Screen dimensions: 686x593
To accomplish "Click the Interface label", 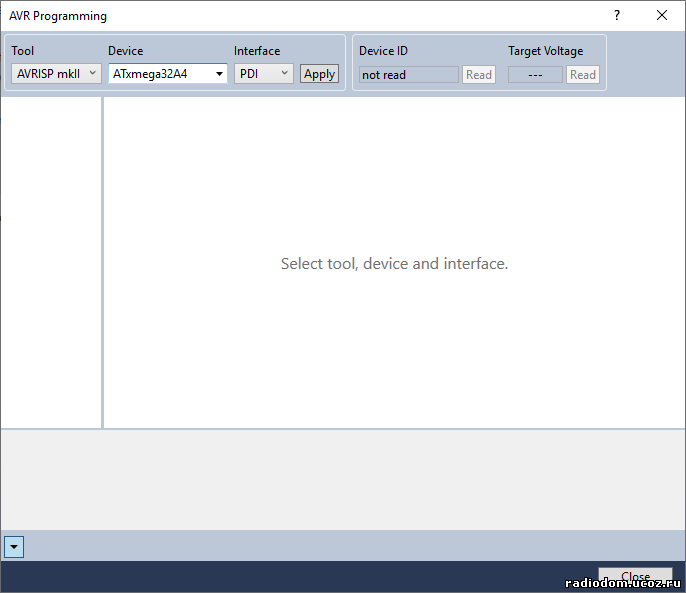I will [257, 51].
